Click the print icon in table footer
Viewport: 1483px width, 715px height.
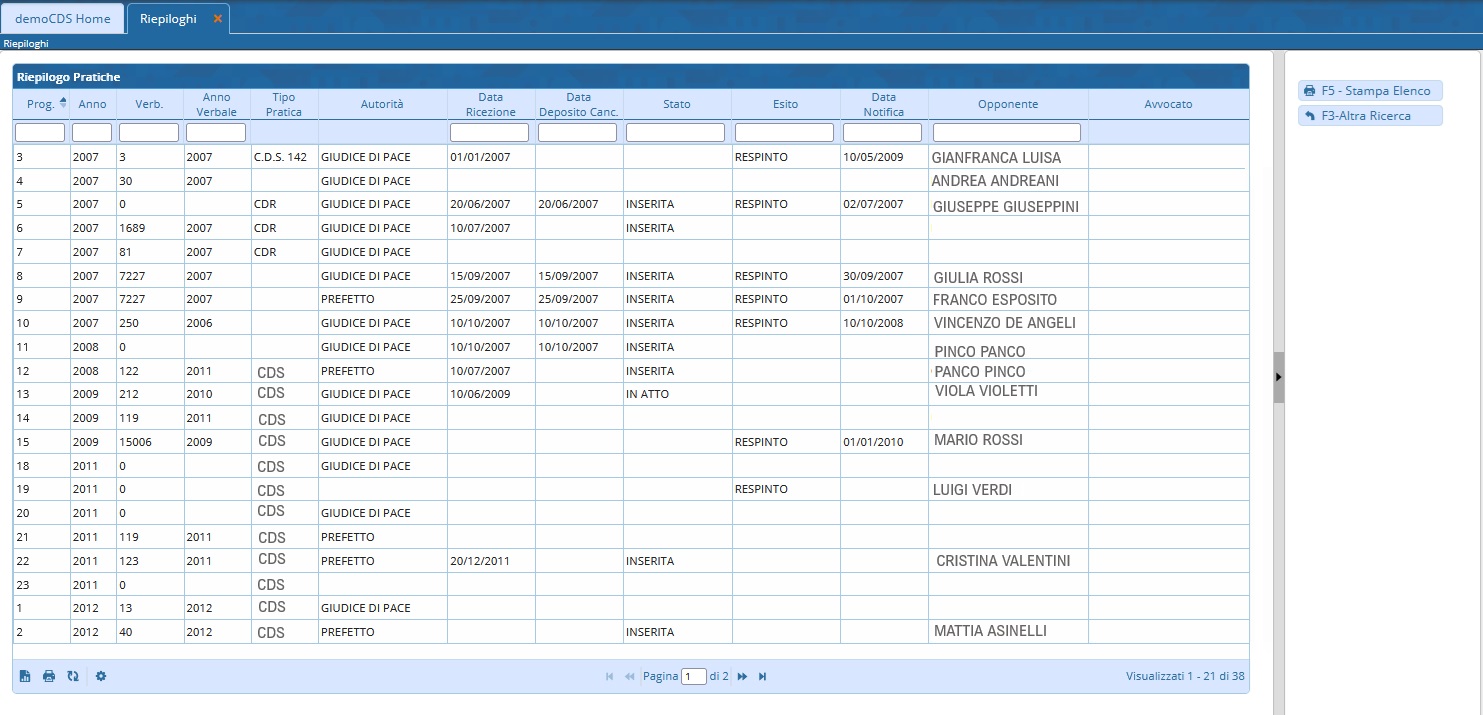pyautogui.click(x=49, y=676)
